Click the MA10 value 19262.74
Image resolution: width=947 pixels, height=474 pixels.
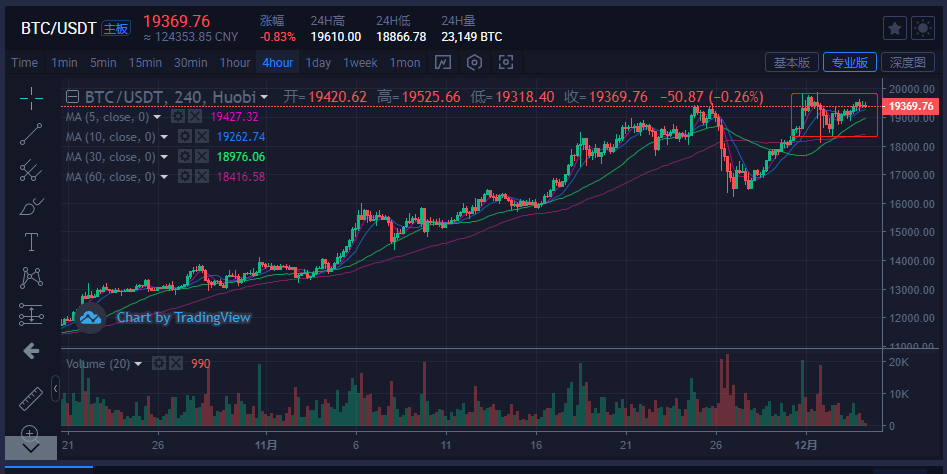pos(241,137)
